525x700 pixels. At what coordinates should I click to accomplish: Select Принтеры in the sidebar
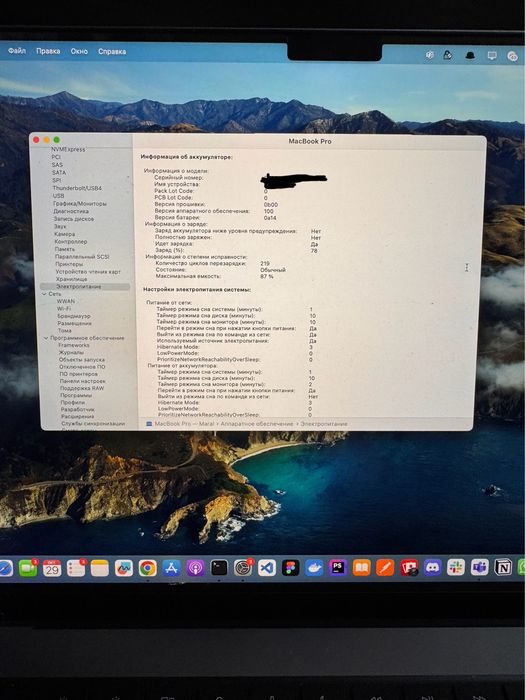(x=69, y=264)
